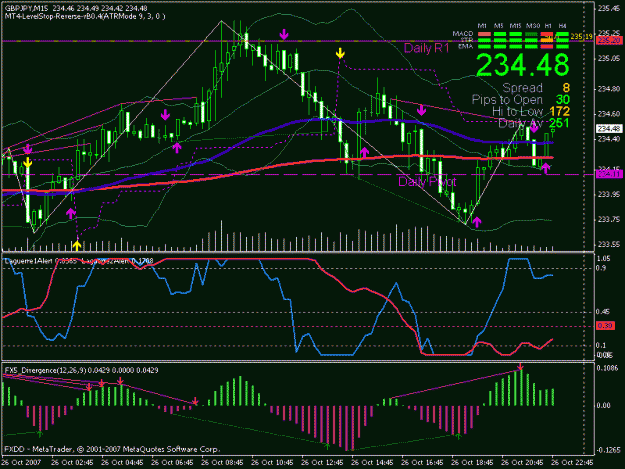This screenshot has height=469, width=625.
Task: Click the Daily Av value 251
Action: 559,123
